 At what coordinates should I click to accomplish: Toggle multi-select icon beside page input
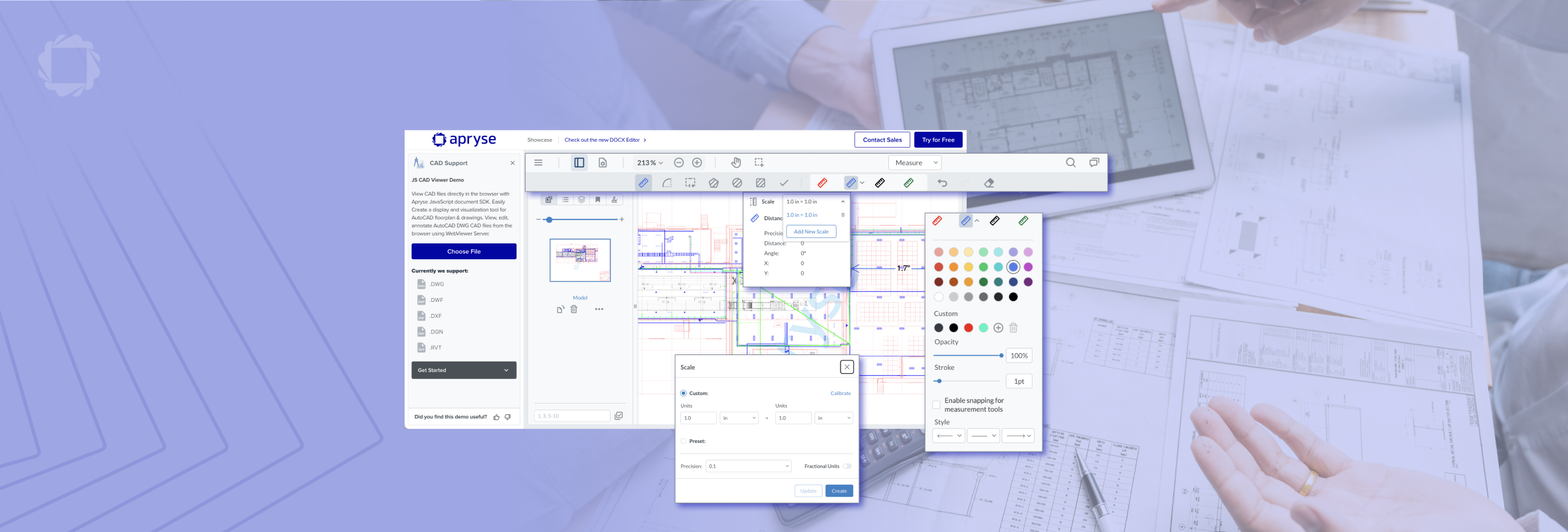click(619, 416)
